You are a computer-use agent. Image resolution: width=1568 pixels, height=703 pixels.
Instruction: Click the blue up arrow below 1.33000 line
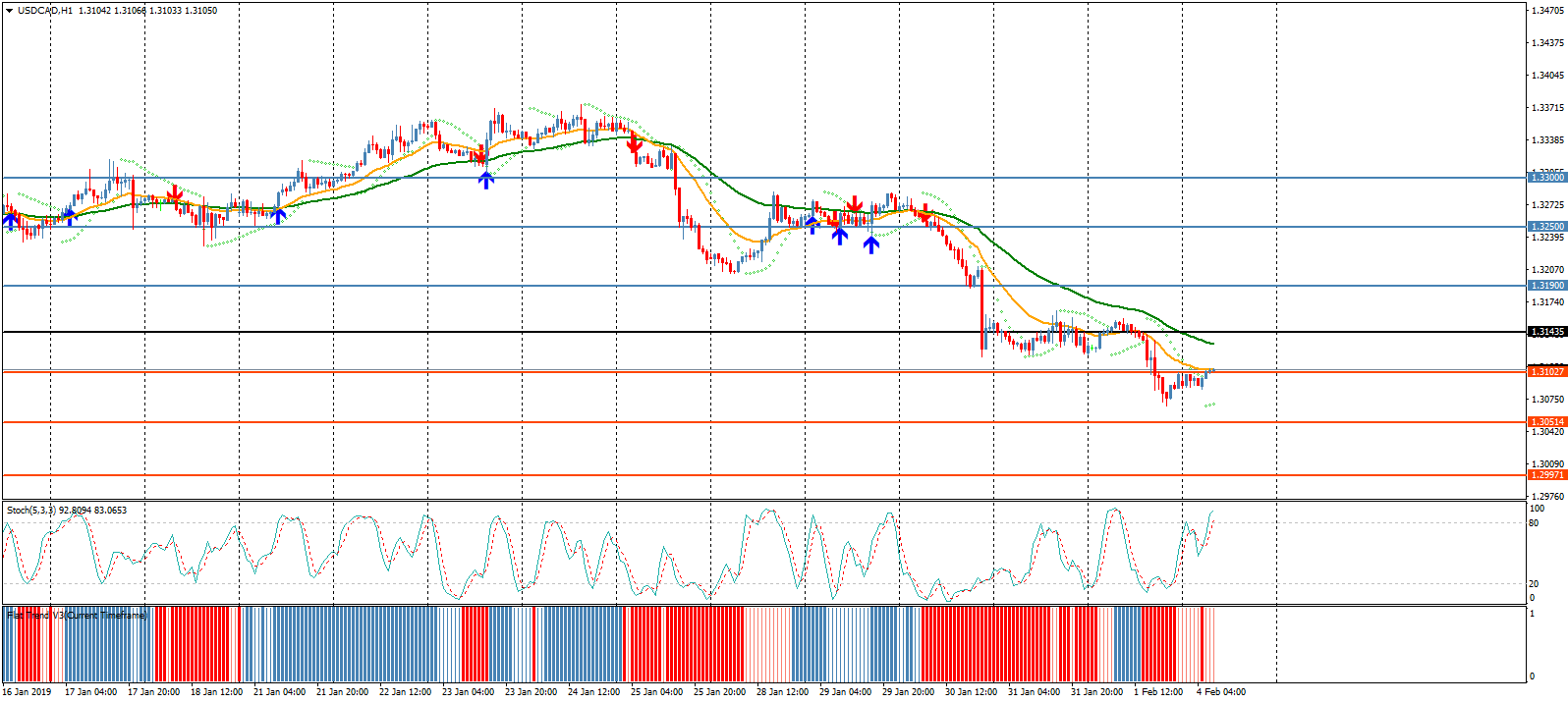click(485, 179)
